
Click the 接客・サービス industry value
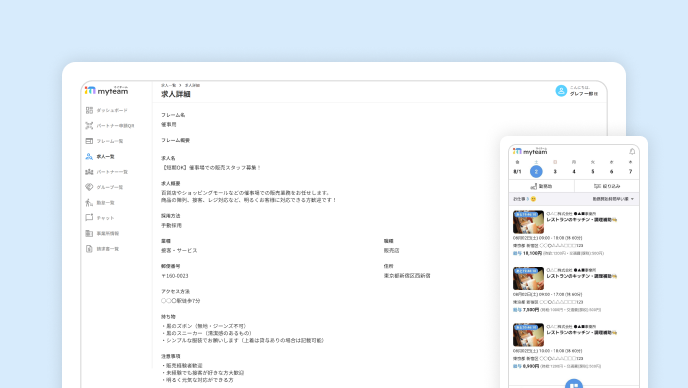(x=179, y=250)
